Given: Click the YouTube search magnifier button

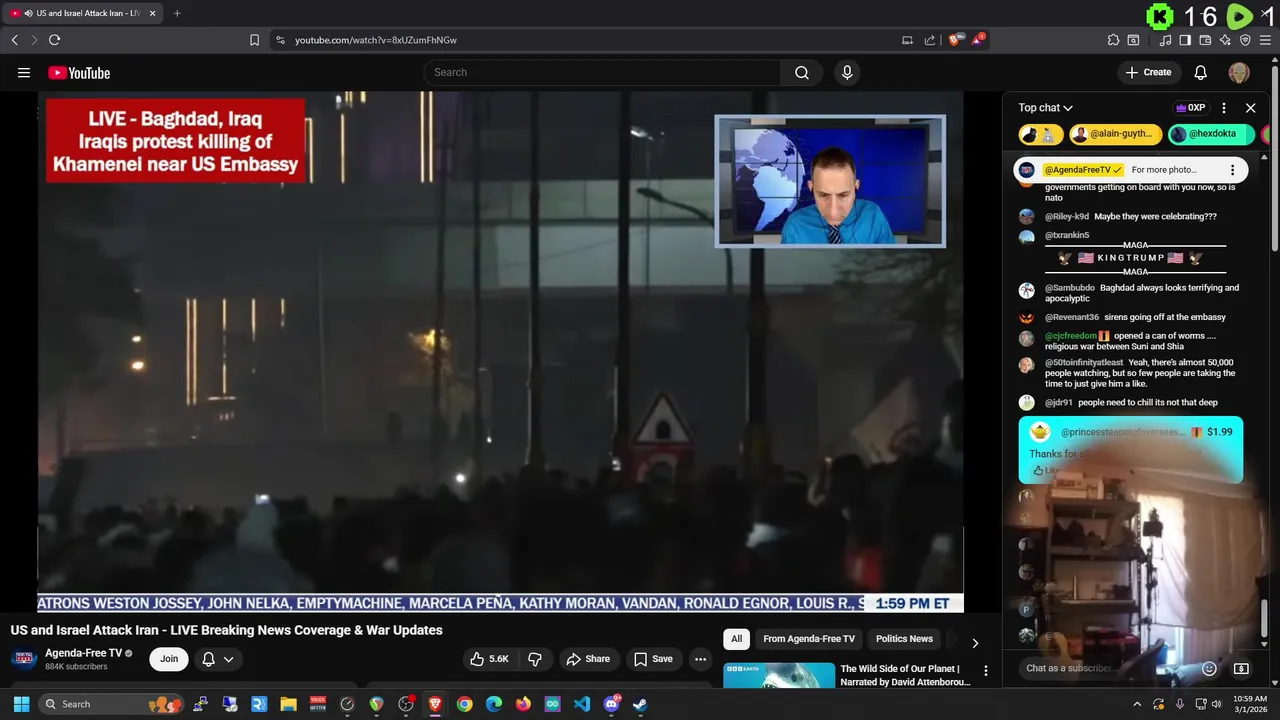Looking at the screenshot, I should [x=802, y=72].
